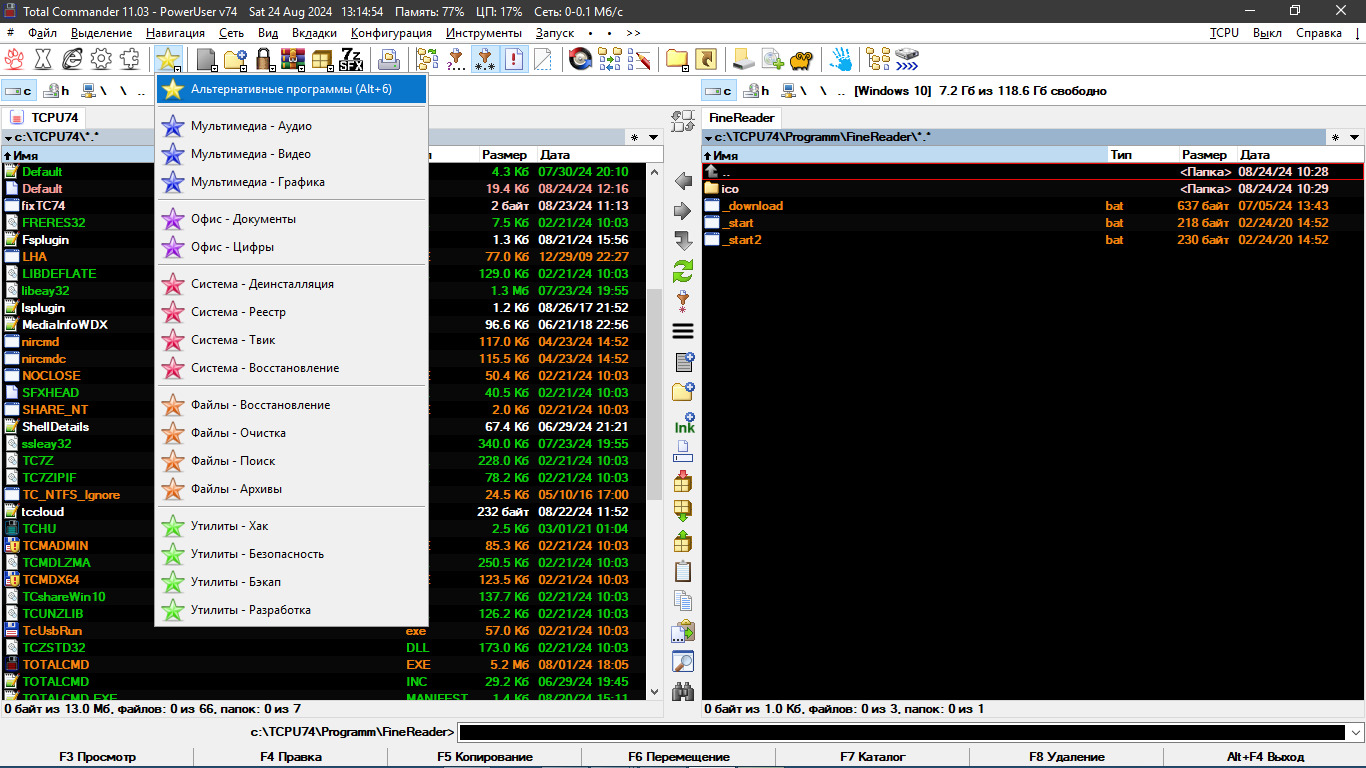This screenshot has width=1366, height=768.
Task: Click the right arrow in middle bar
Action: click(x=683, y=211)
